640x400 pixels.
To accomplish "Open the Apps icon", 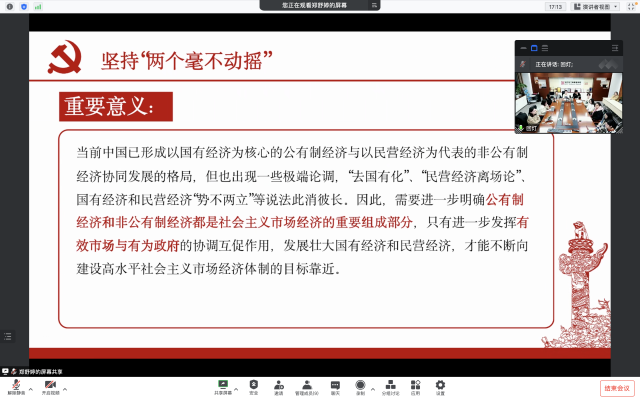I will tap(414, 384).
